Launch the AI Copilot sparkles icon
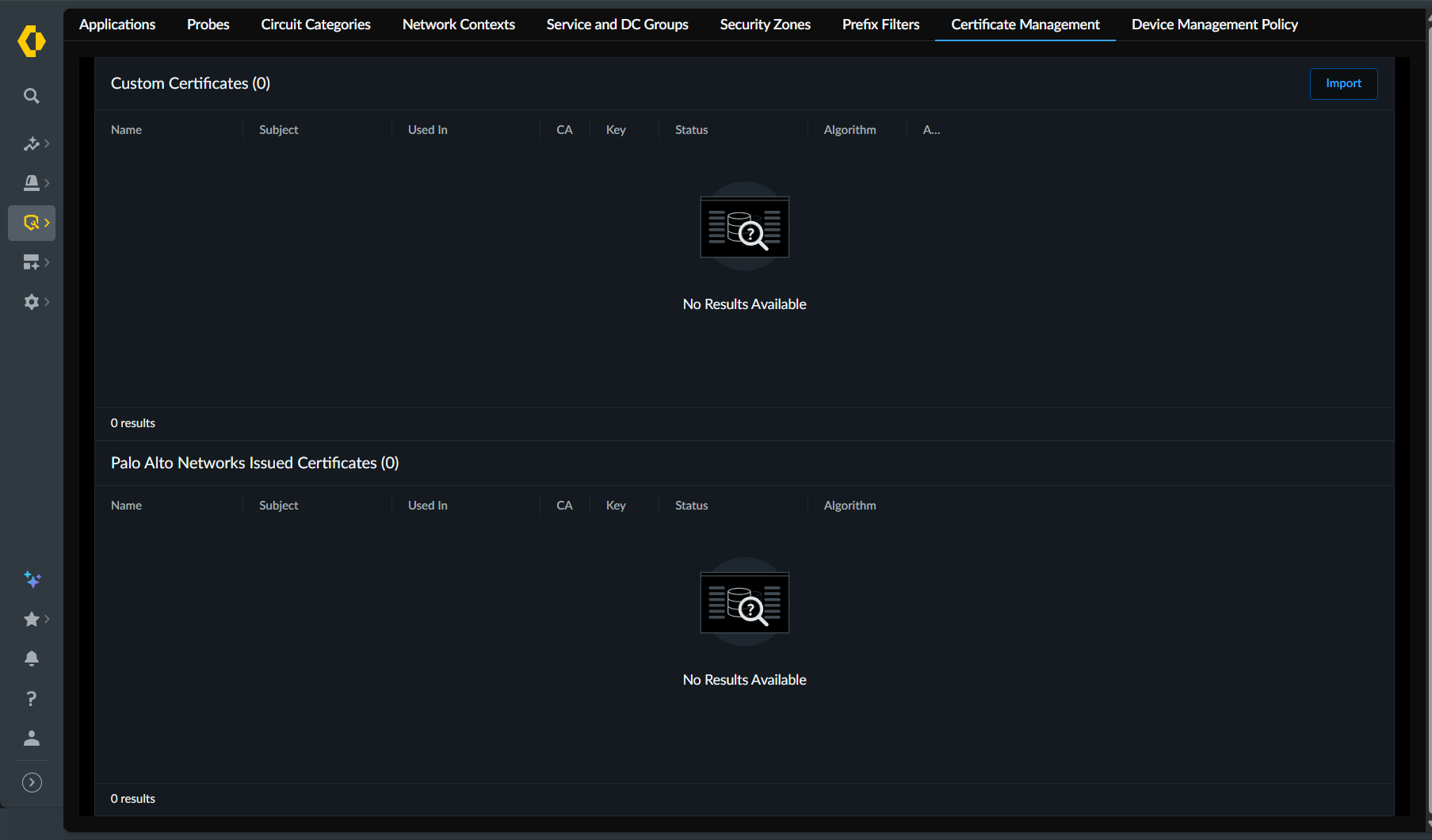 pos(32,579)
